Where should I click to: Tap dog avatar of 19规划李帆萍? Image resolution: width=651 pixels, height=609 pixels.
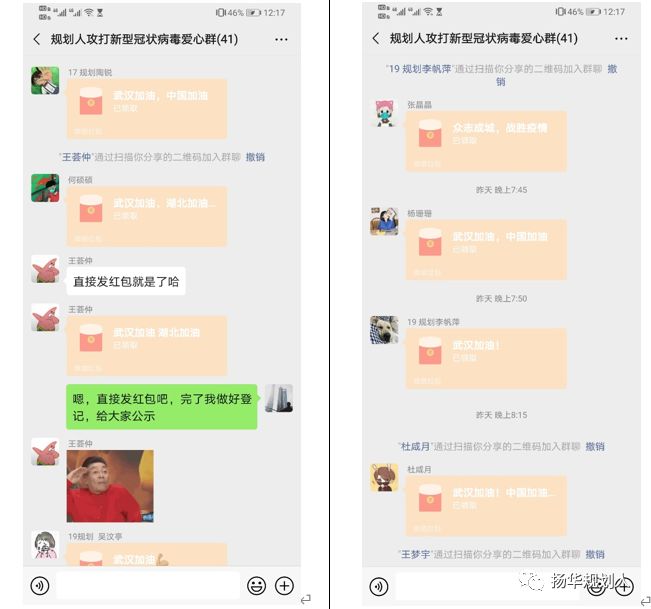point(384,330)
